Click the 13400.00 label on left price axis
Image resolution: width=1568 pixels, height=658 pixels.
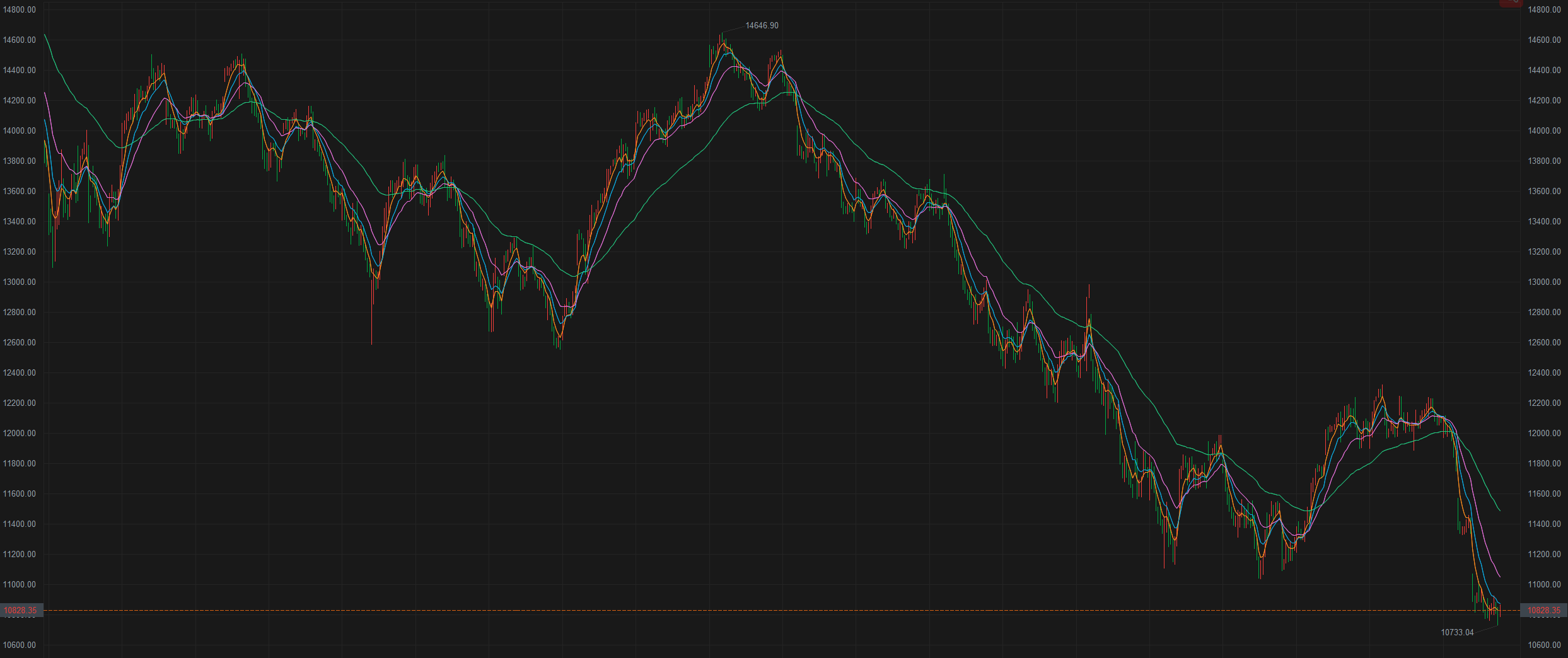point(20,221)
